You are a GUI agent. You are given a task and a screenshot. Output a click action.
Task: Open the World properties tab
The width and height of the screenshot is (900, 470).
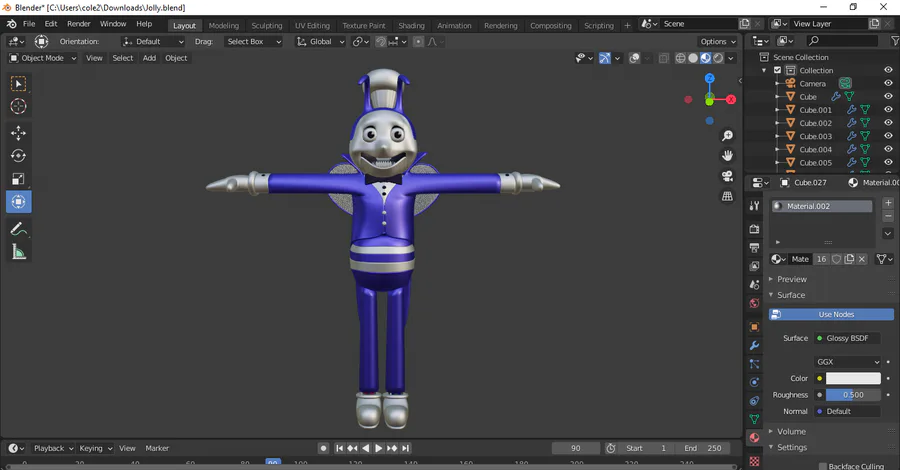754,303
